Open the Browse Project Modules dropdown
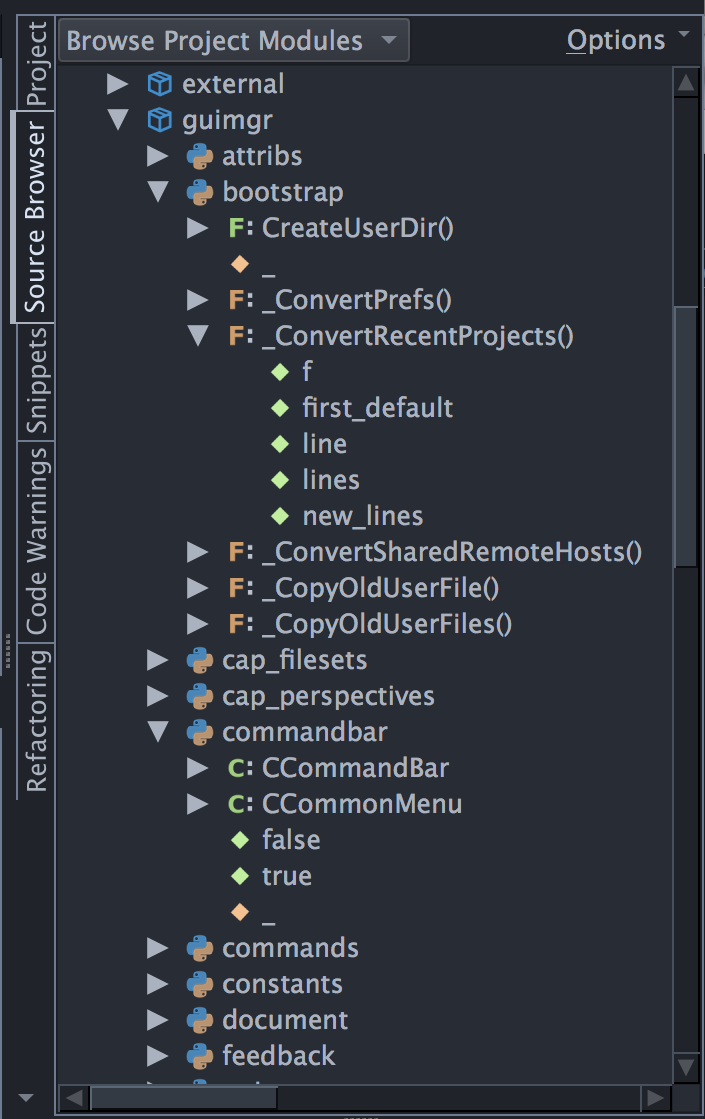The height and width of the screenshot is (1119, 705). [234, 41]
